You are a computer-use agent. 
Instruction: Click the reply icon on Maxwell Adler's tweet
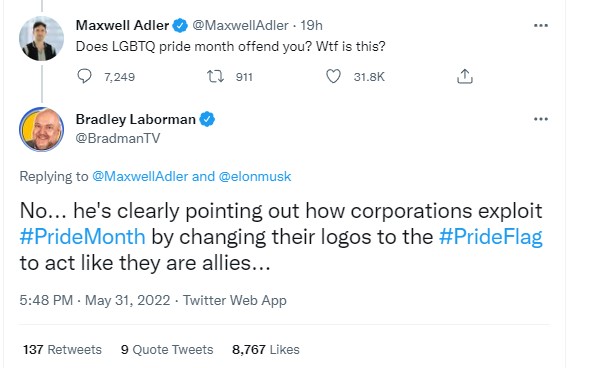(x=84, y=76)
